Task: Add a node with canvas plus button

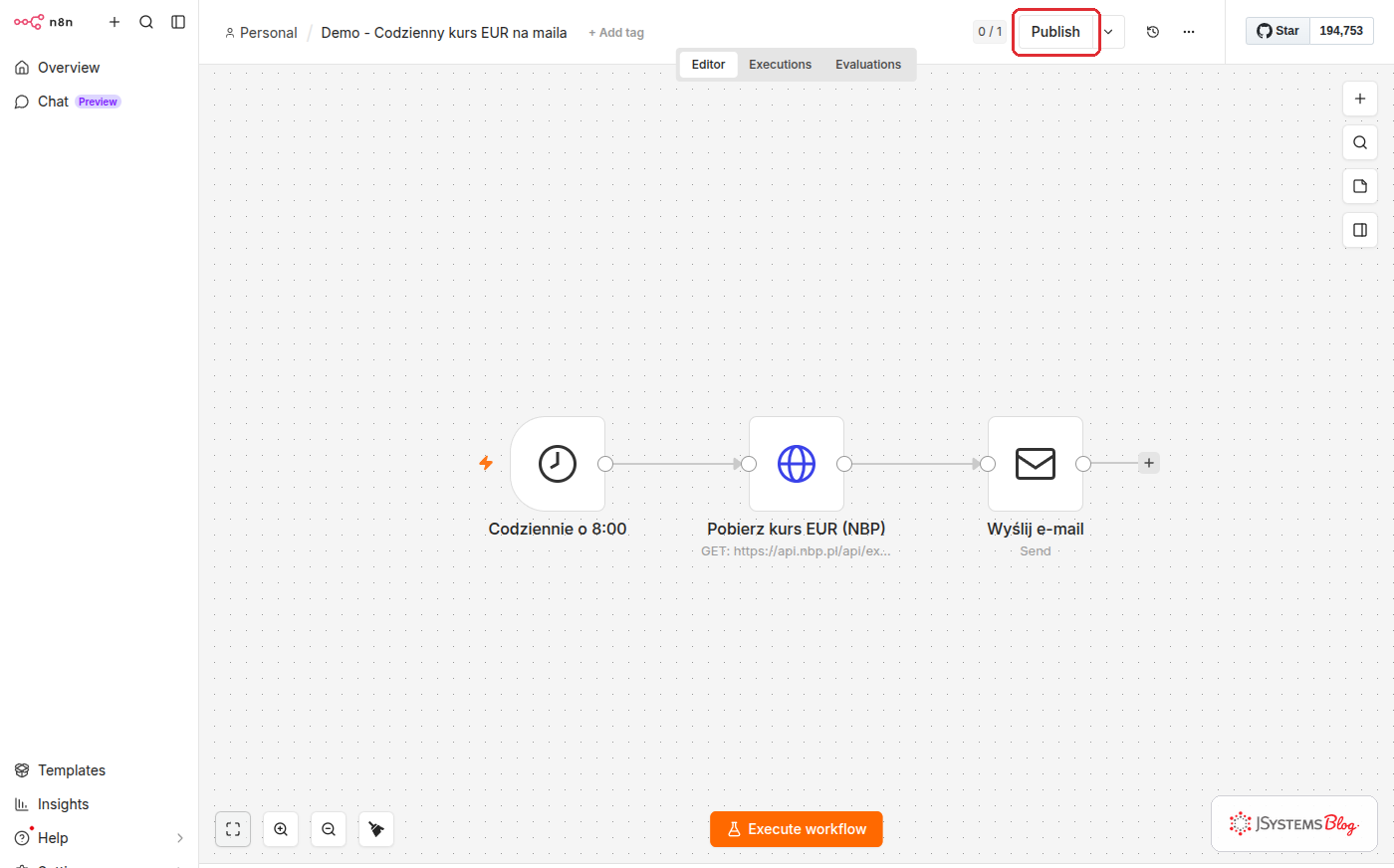Action: [1360, 99]
